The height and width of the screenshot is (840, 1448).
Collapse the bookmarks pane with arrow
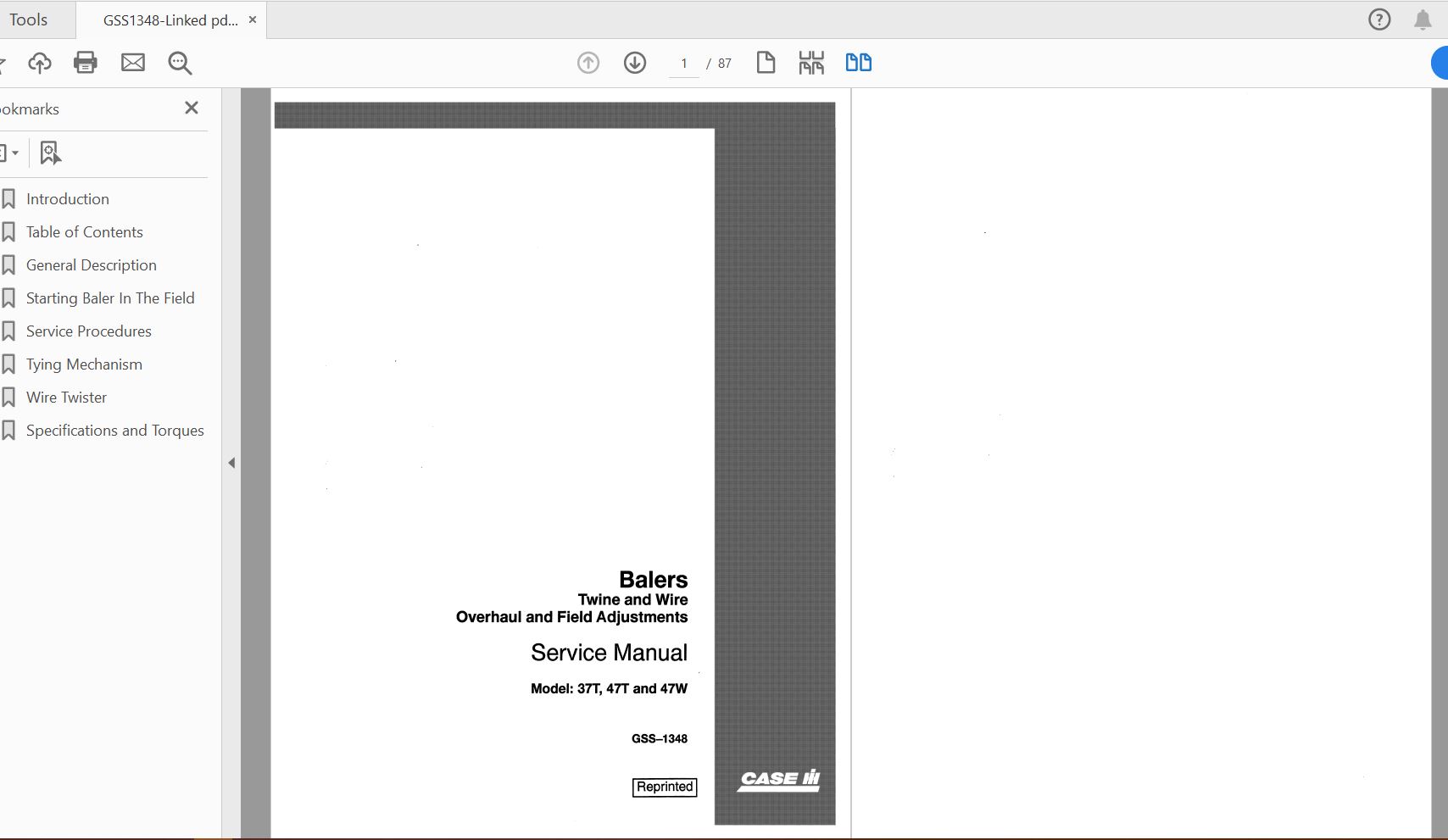231,463
